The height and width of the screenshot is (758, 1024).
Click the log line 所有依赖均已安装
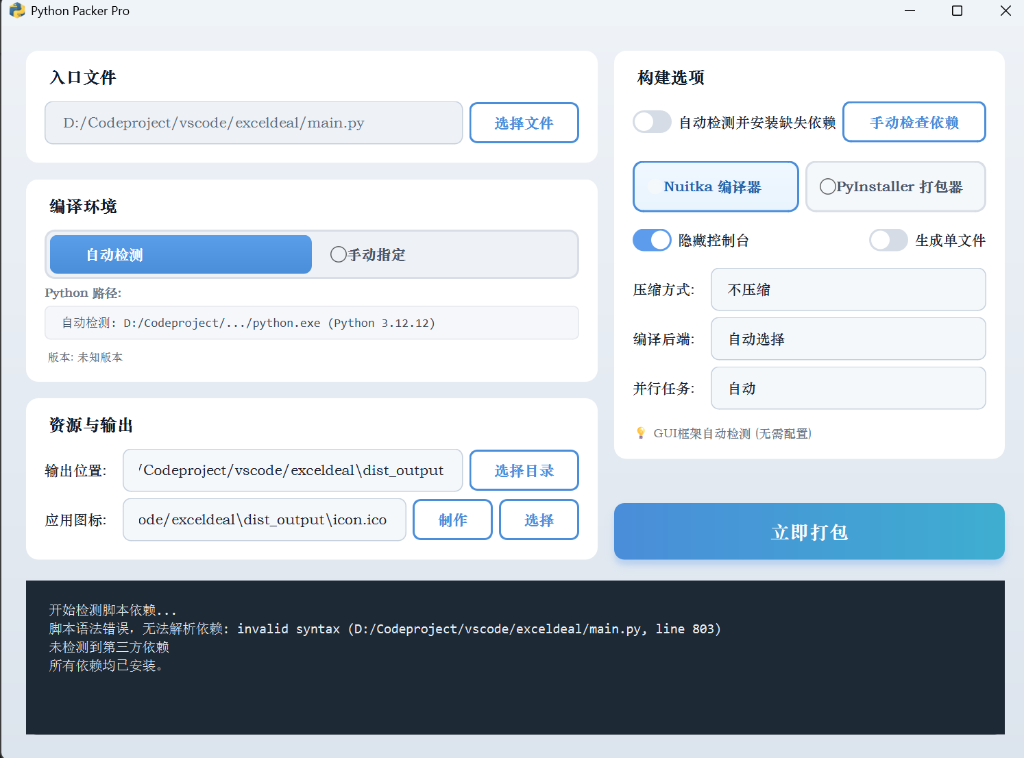pyautogui.click(x=106, y=665)
